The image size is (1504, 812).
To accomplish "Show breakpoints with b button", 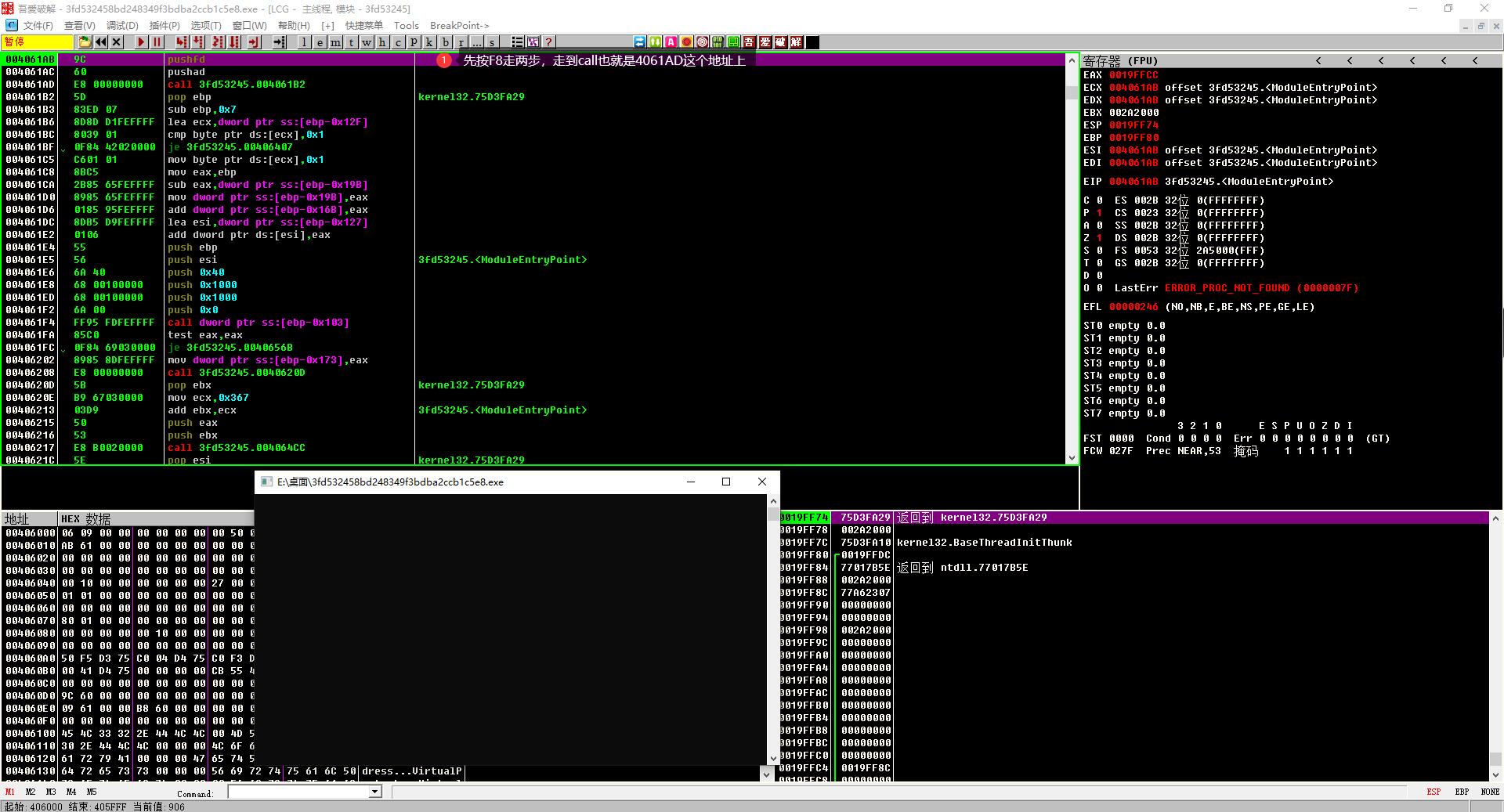I will pyautogui.click(x=446, y=42).
